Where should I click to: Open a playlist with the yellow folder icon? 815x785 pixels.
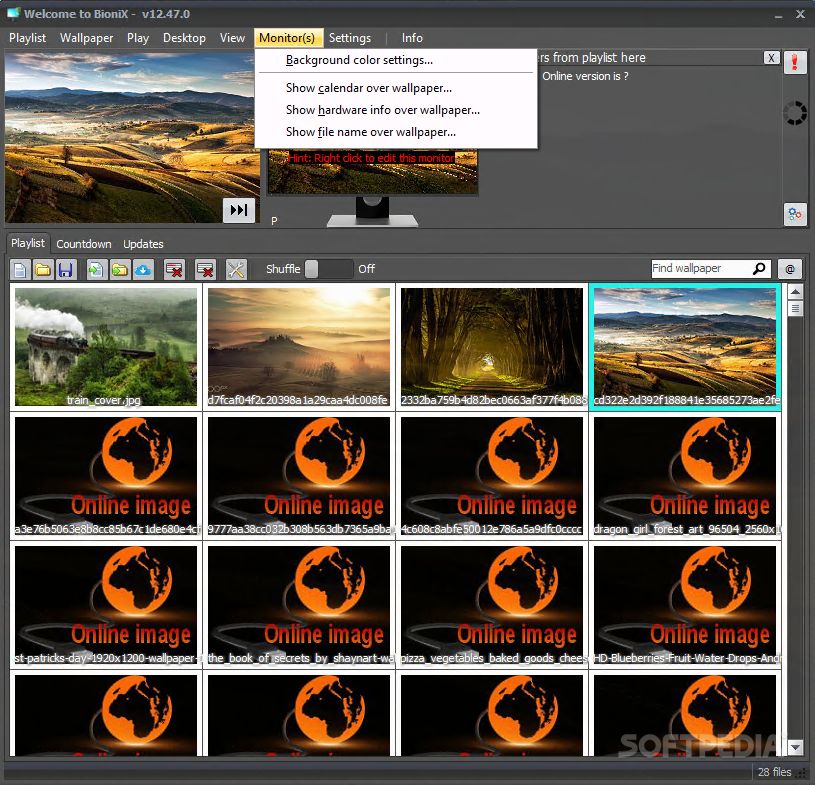43,270
